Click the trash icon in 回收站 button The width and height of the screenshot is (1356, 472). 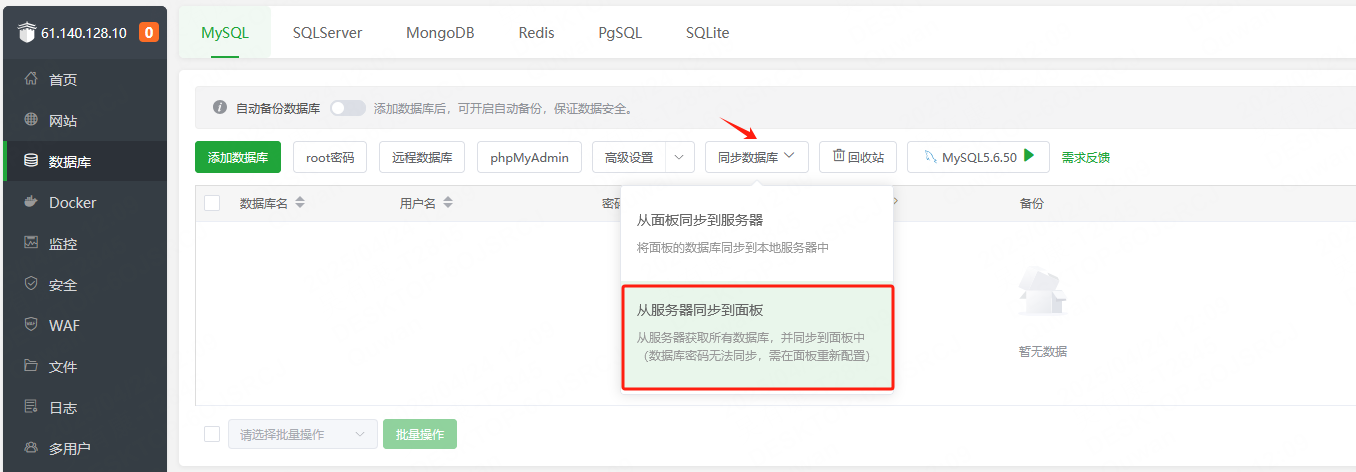(x=839, y=157)
